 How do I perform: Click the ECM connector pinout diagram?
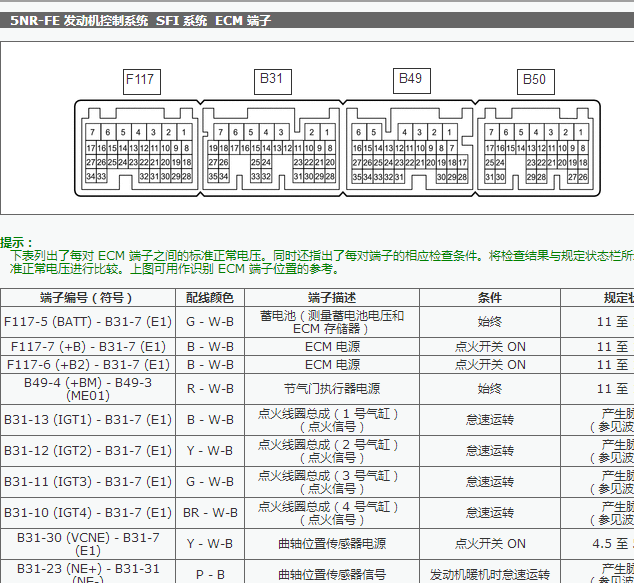point(337,148)
